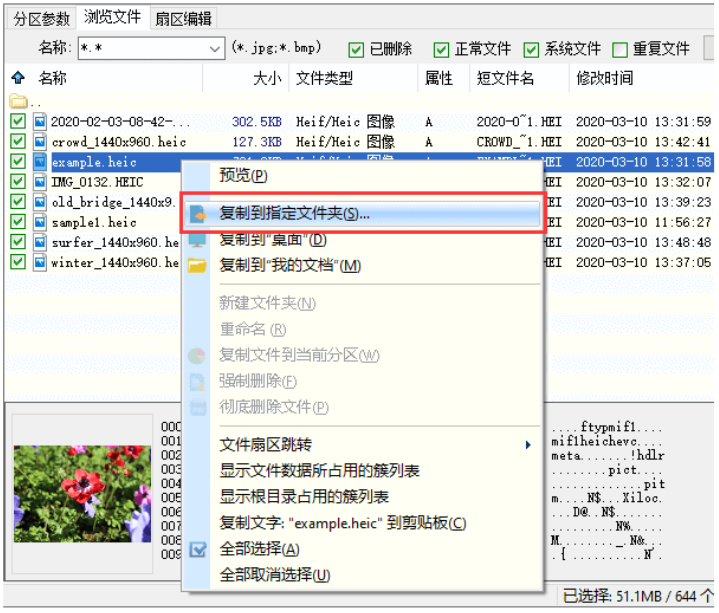
Task: Click the copy to My Documents folder icon
Action: coord(198,266)
